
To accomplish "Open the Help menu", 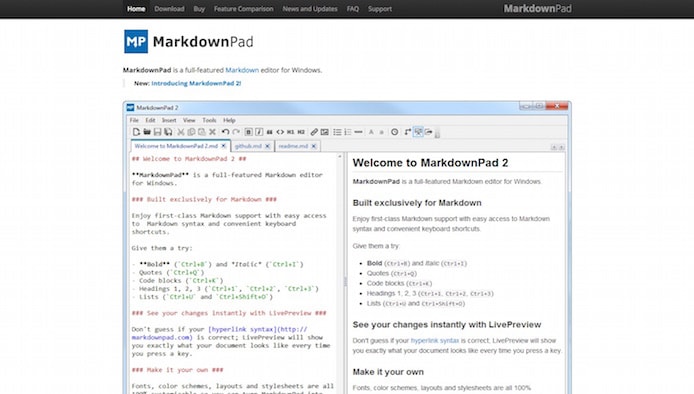I will [x=229, y=120].
